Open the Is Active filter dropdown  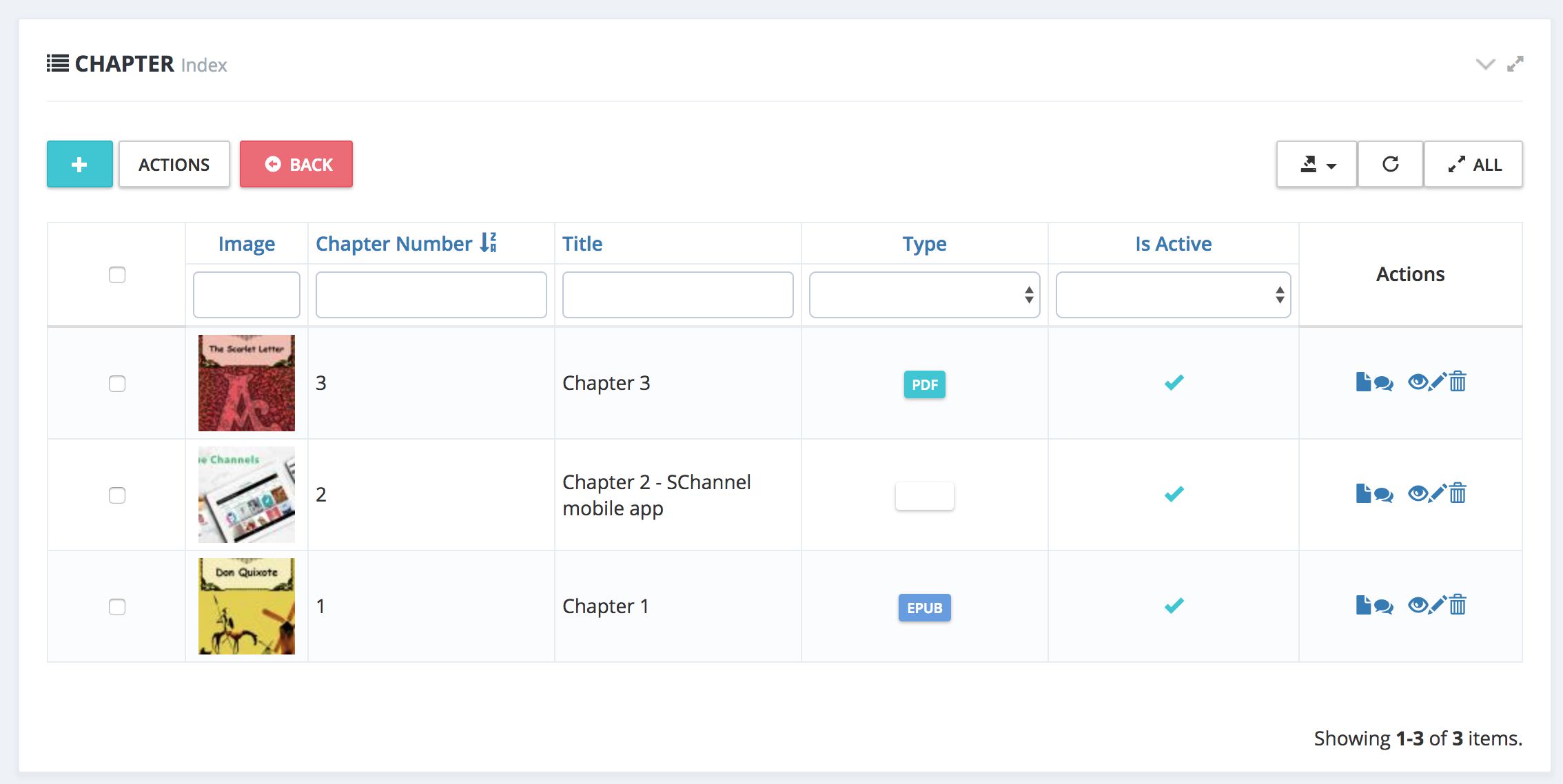point(1173,295)
